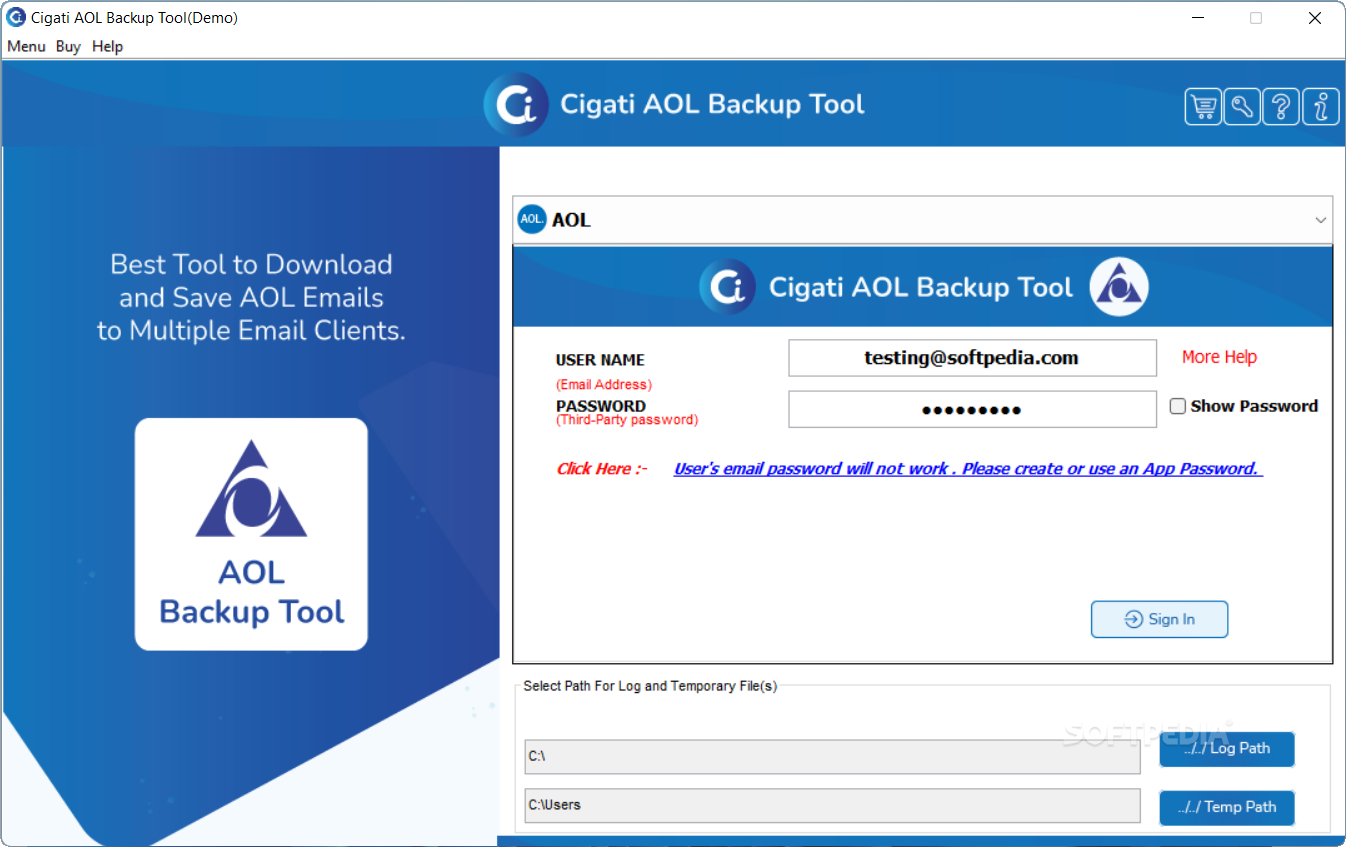Open the More Help link
This screenshot has width=1346, height=847.
point(1219,357)
